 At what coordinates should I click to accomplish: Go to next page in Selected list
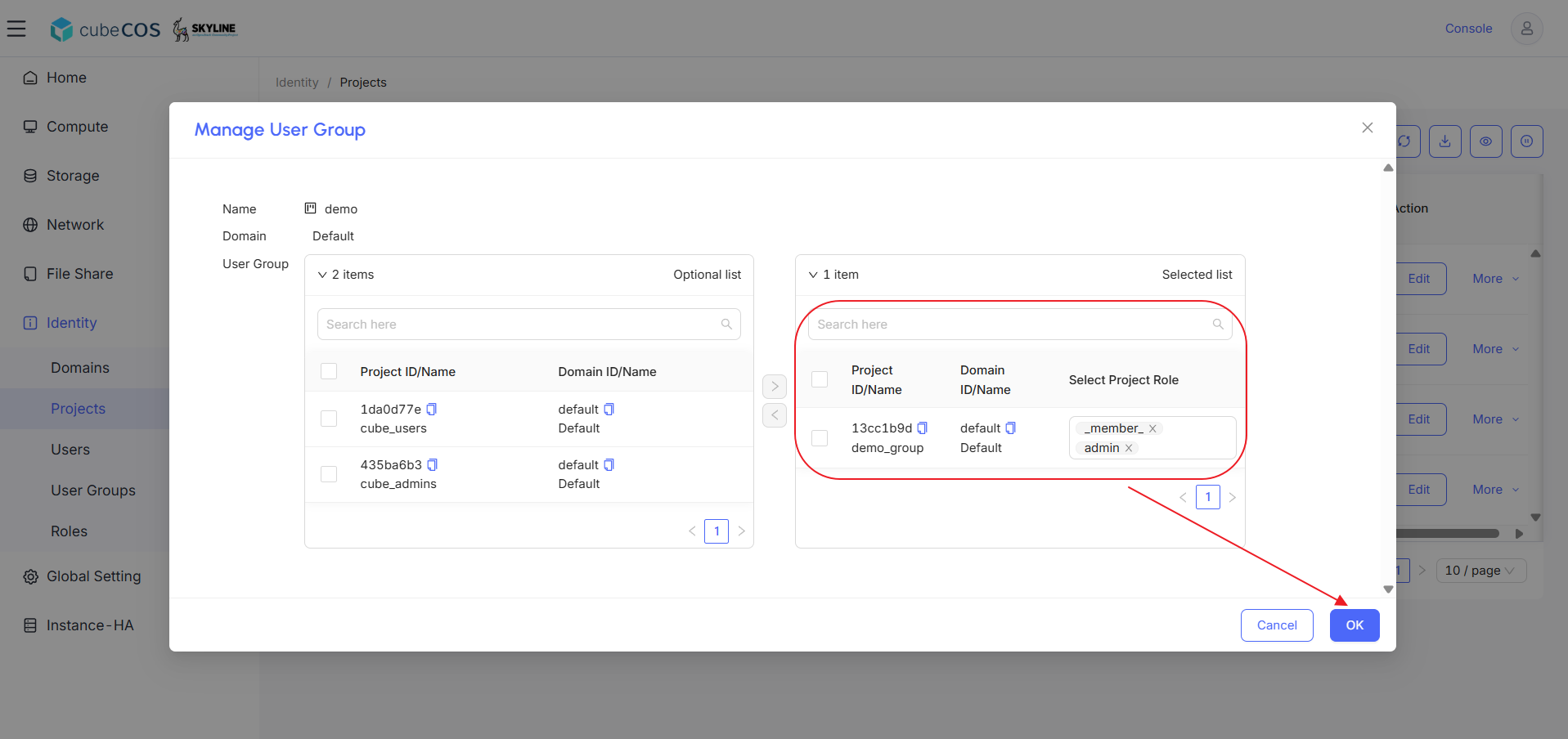(x=1232, y=497)
